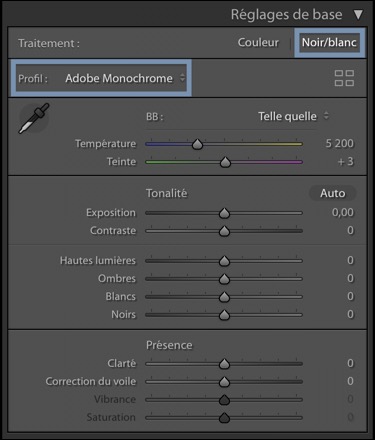
Task: Click the Clarté slider handle
Action: click(x=224, y=364)
